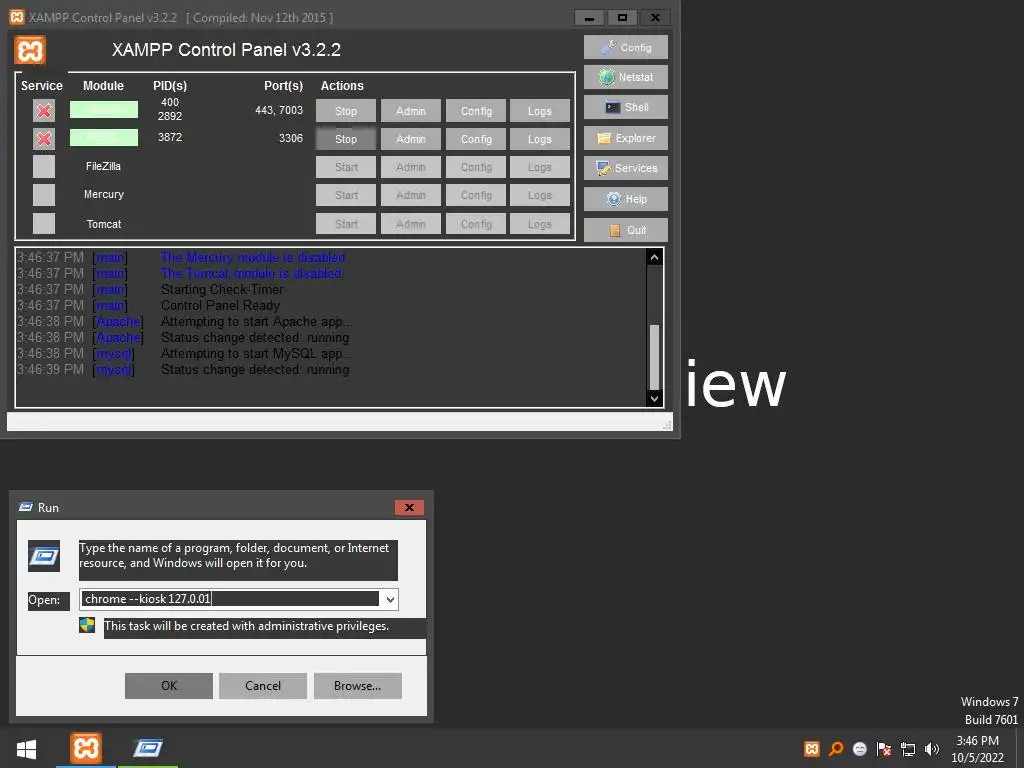
Task: Click the show desktop strip beside the clock
Action: [x=1020, y=748]
